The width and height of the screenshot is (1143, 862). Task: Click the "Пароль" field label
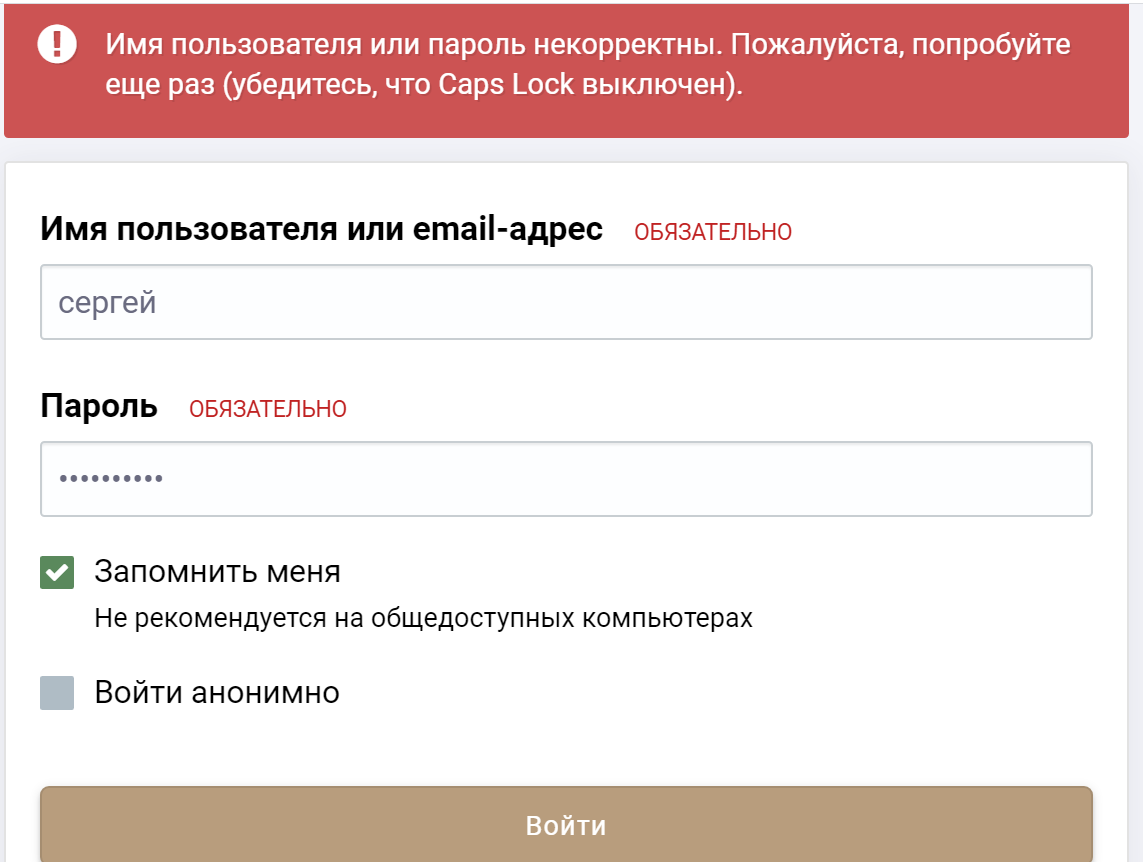click(99, 407)
